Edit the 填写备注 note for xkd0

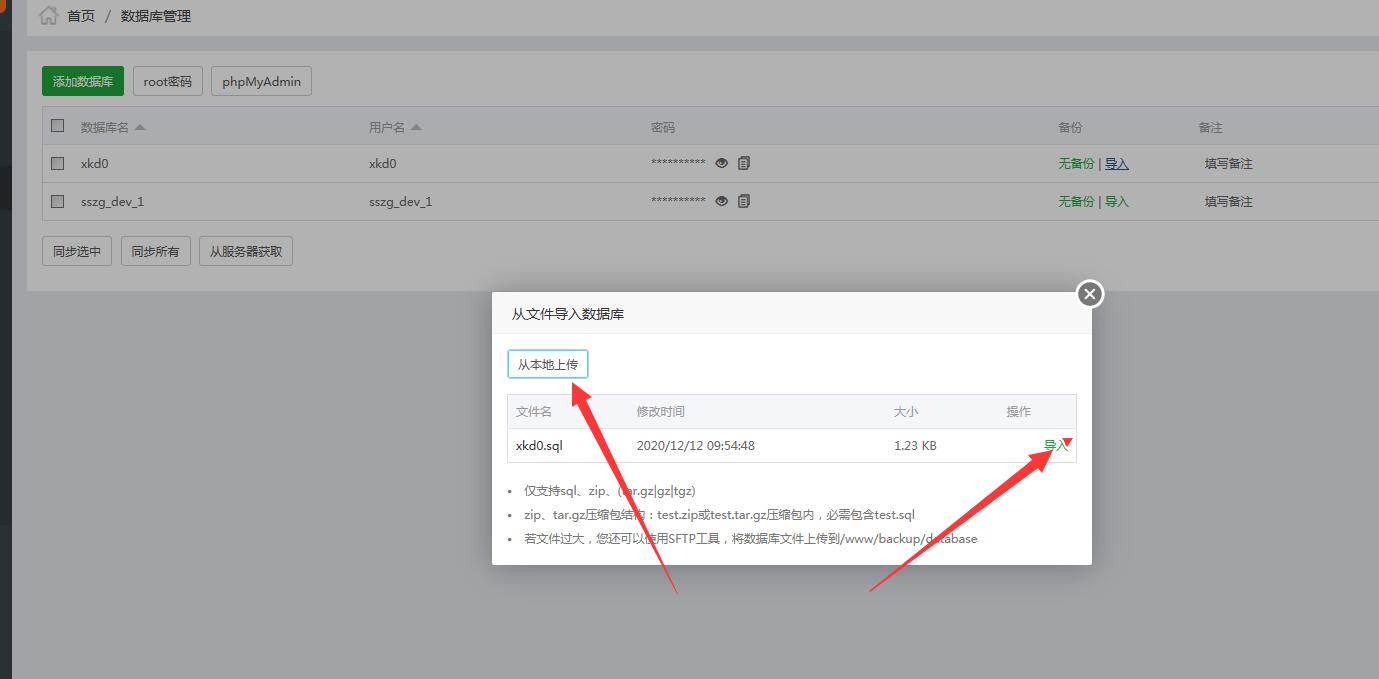pyautogui.click(x=1228, y=164)
